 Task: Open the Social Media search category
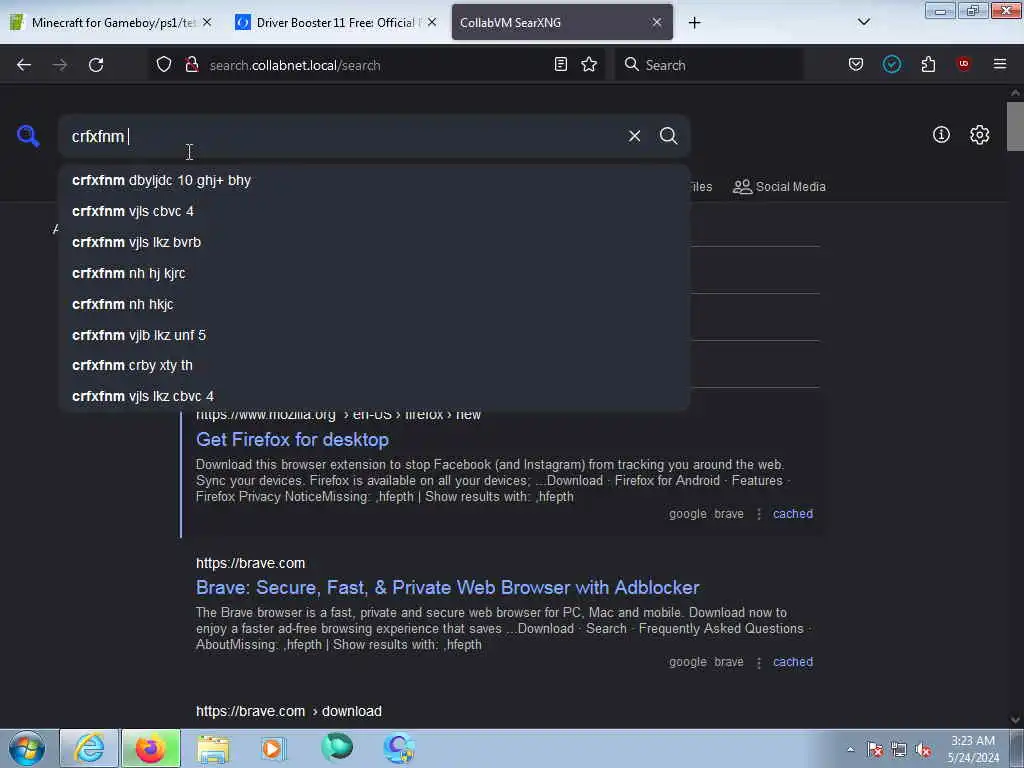click(x=779, y=187)
